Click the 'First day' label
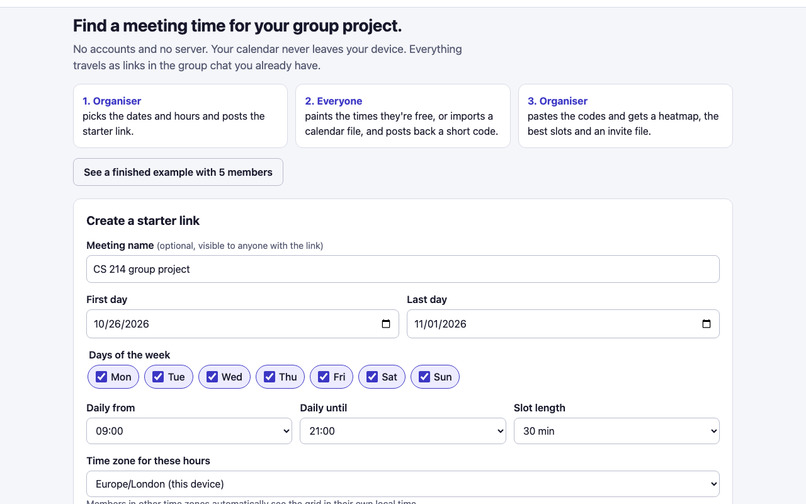This screenshot has height=504, width=806. tap(107, 299)
